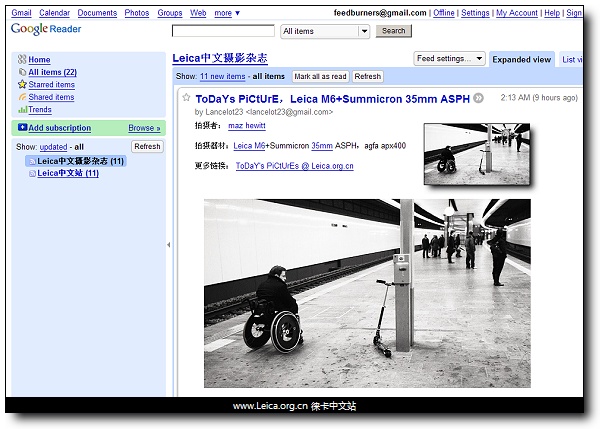Click the Starred items star icon

pos(22,85)
